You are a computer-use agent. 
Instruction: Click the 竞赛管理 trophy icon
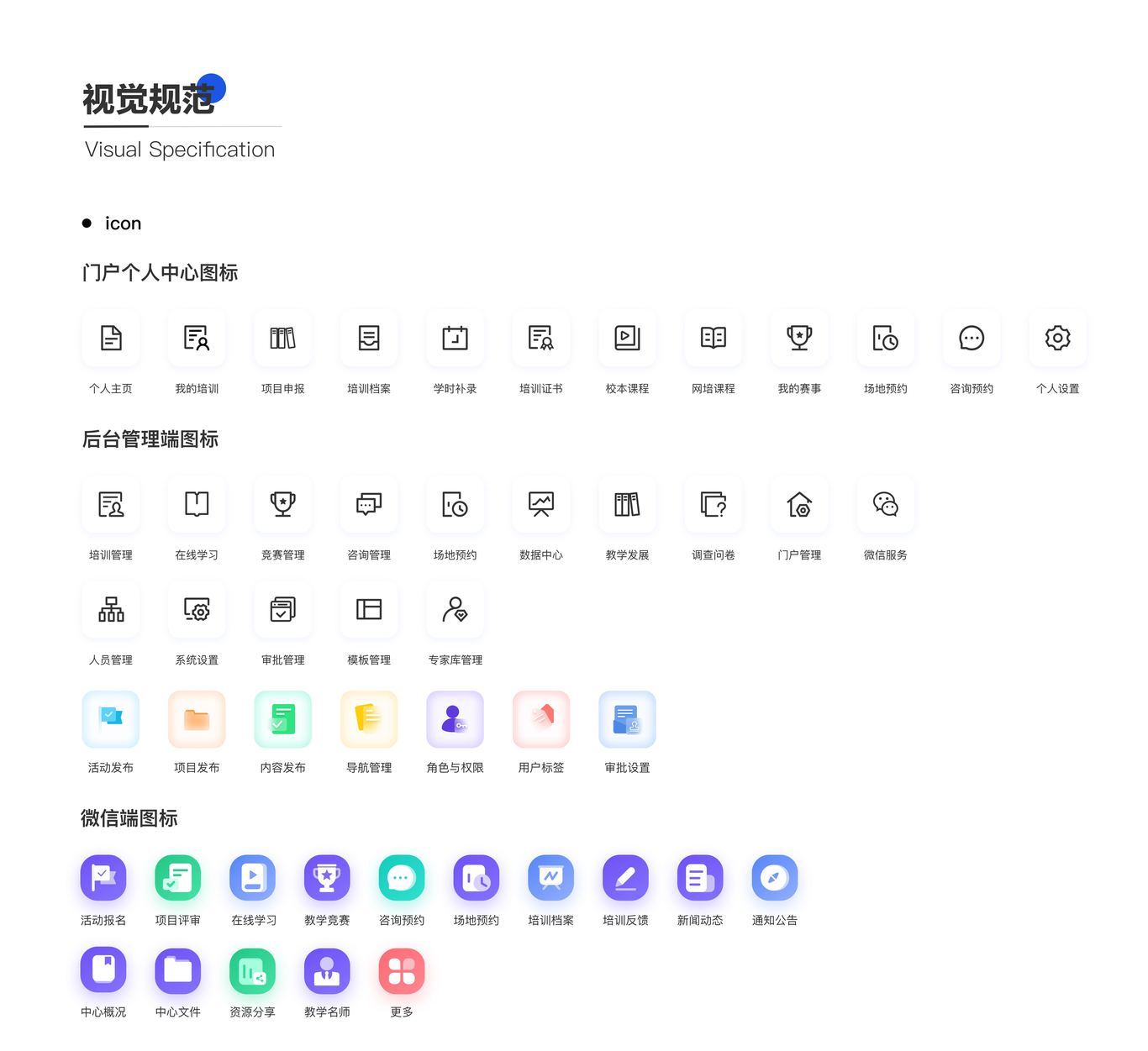pyautogui.click(x=283, y=504)
